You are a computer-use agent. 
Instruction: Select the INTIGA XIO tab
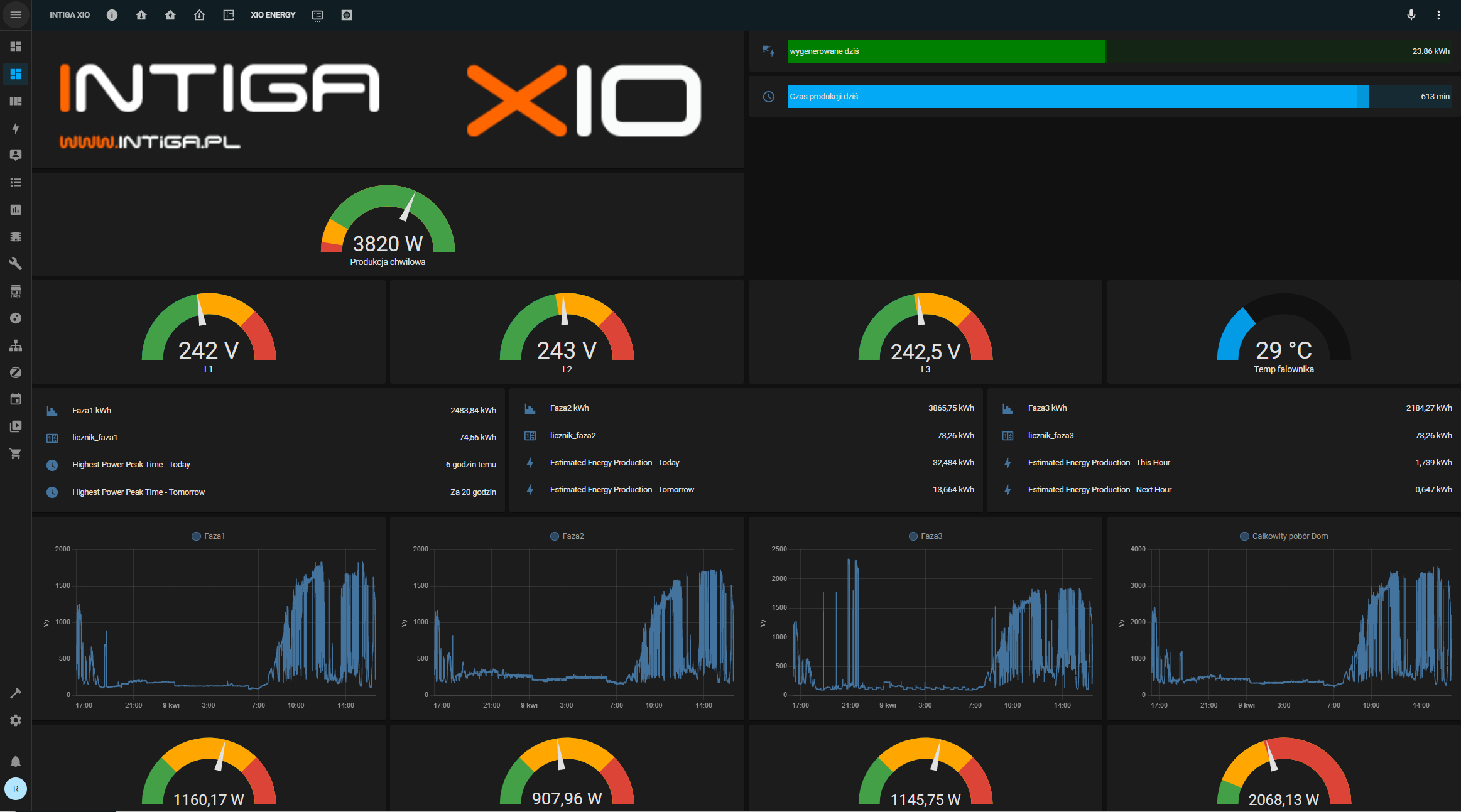(x=70, y=15)
